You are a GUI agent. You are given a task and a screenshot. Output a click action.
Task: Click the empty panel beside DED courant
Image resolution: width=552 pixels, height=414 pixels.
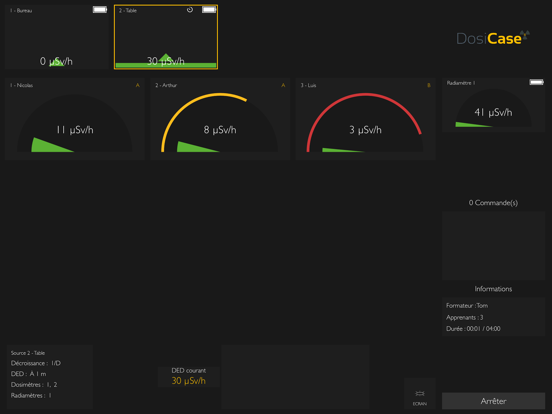[296, 377]
